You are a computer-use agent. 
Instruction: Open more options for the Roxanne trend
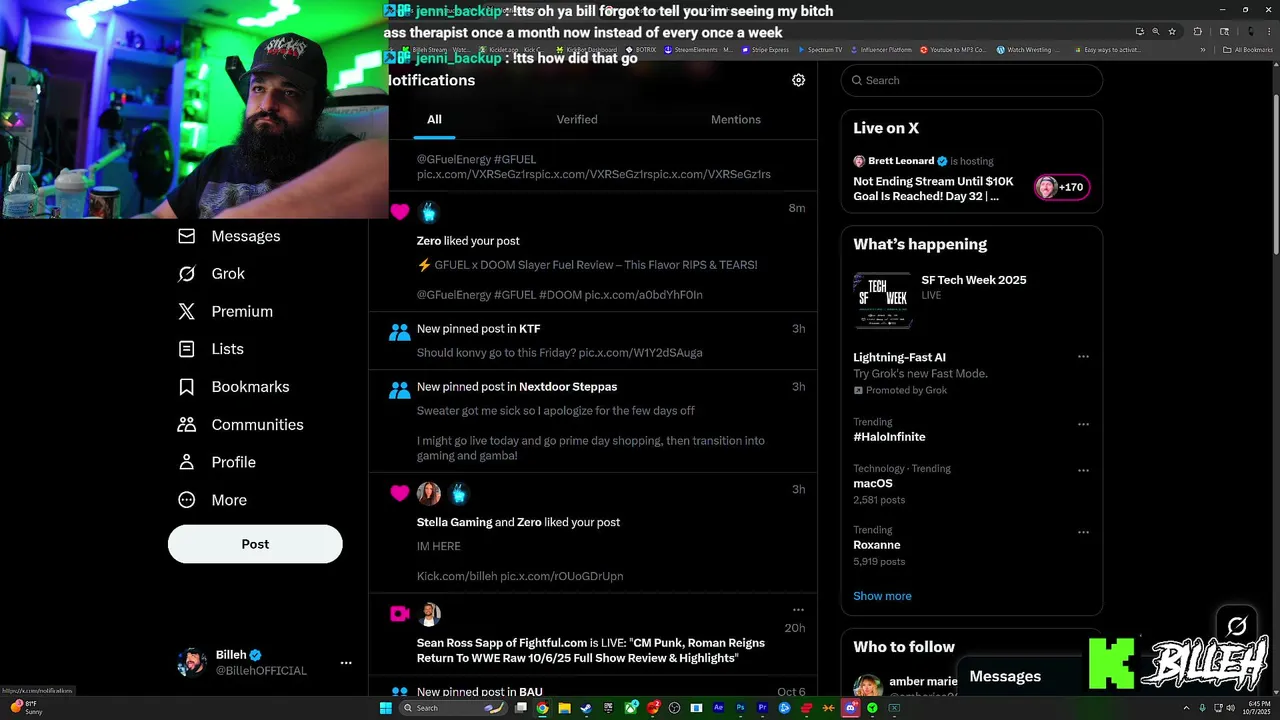(1083, 532)
